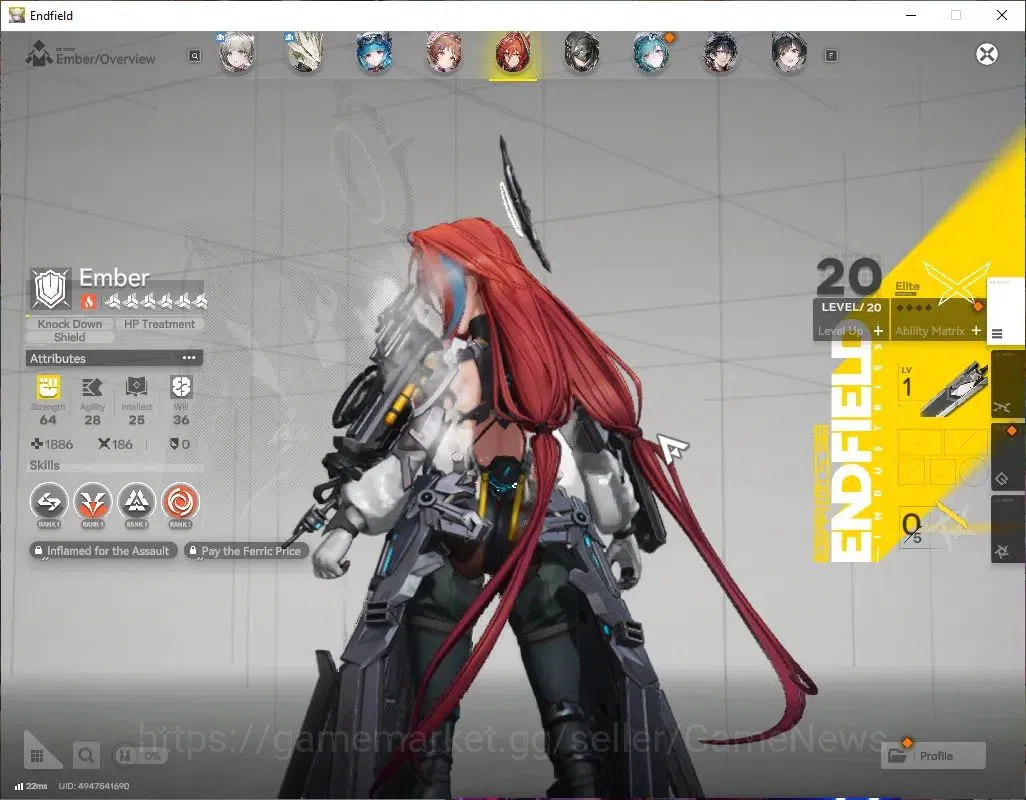Screen dimensions: 1026x800
Task: Select the gray-haired operator portrait
Action: coord(236,52)
